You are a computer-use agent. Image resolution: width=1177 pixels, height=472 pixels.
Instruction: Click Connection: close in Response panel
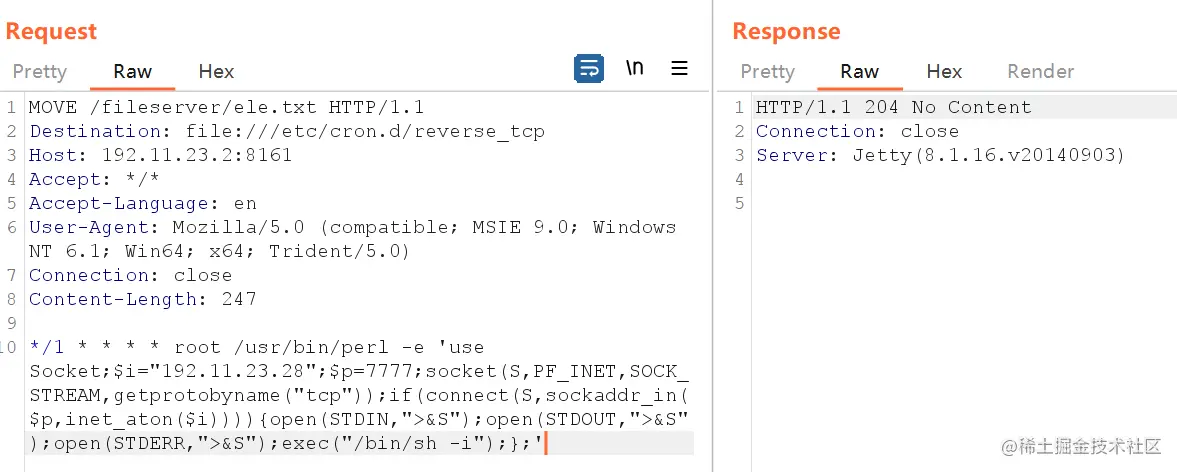857,131
